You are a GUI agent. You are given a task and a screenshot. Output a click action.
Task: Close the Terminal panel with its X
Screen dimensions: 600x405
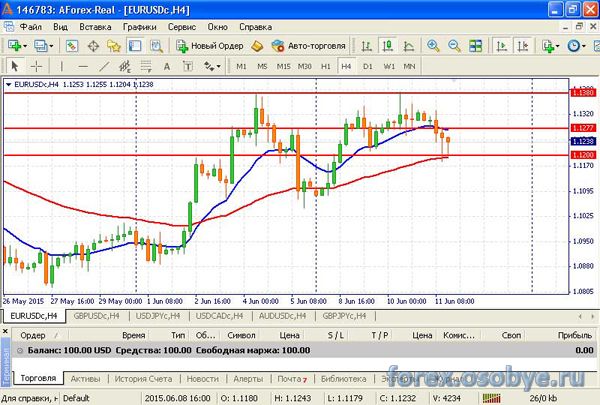click(x=5, y=331)
